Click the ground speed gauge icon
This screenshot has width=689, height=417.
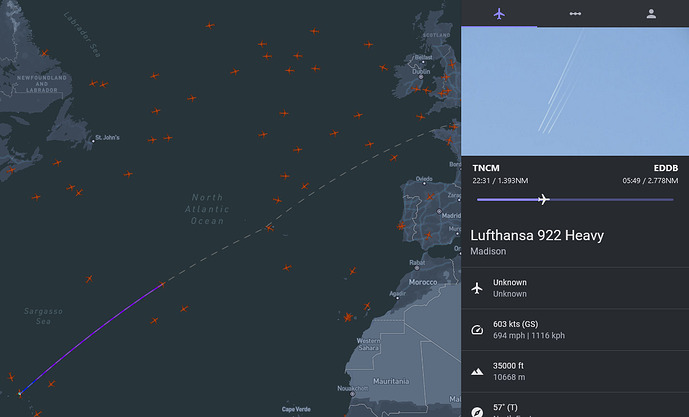click(477, 329)
